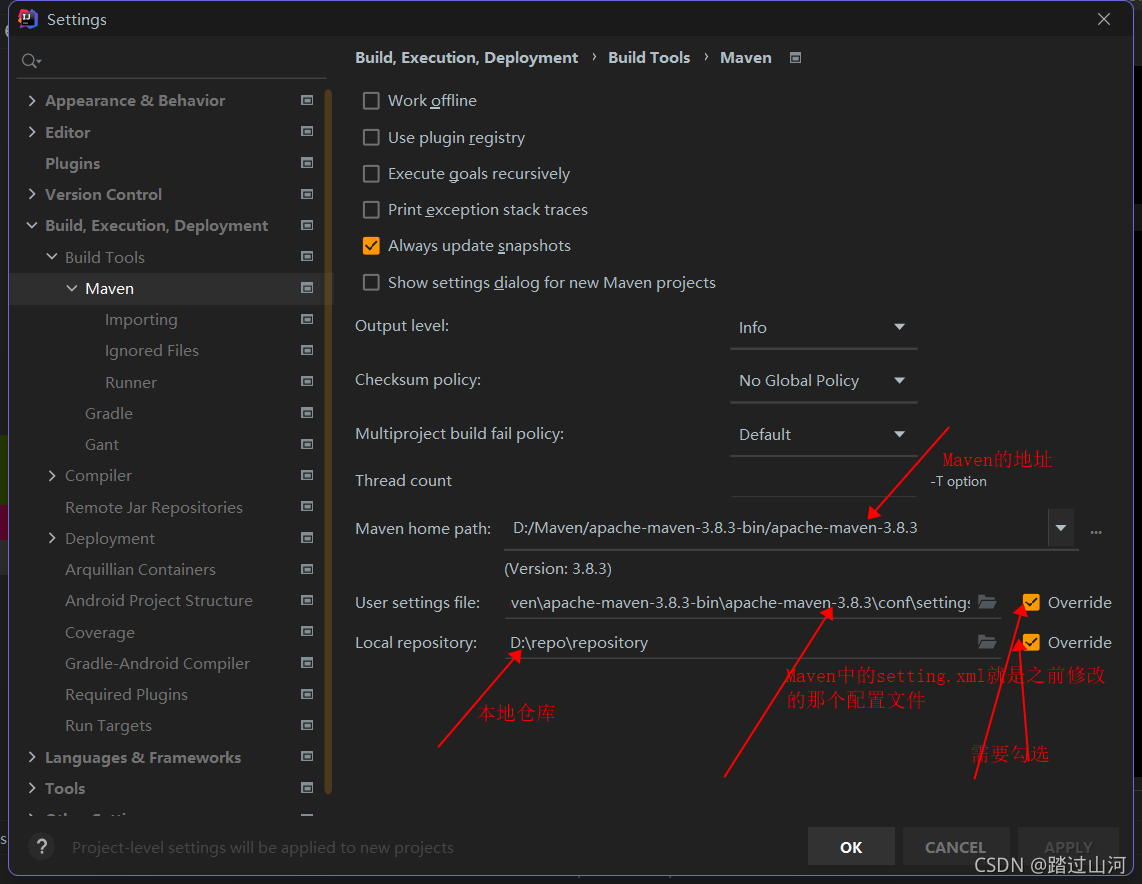Collapse the Build Tools node
This screenshot has height=884, width=1142.
click(52, 257)
